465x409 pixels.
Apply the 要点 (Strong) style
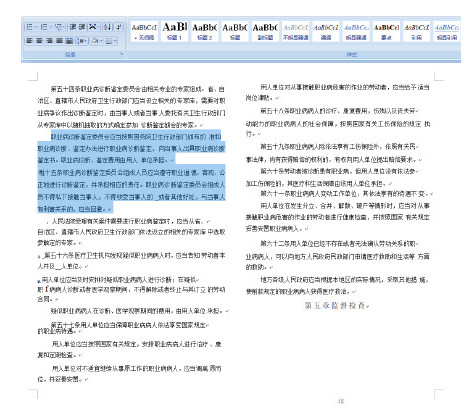point(386,31)
